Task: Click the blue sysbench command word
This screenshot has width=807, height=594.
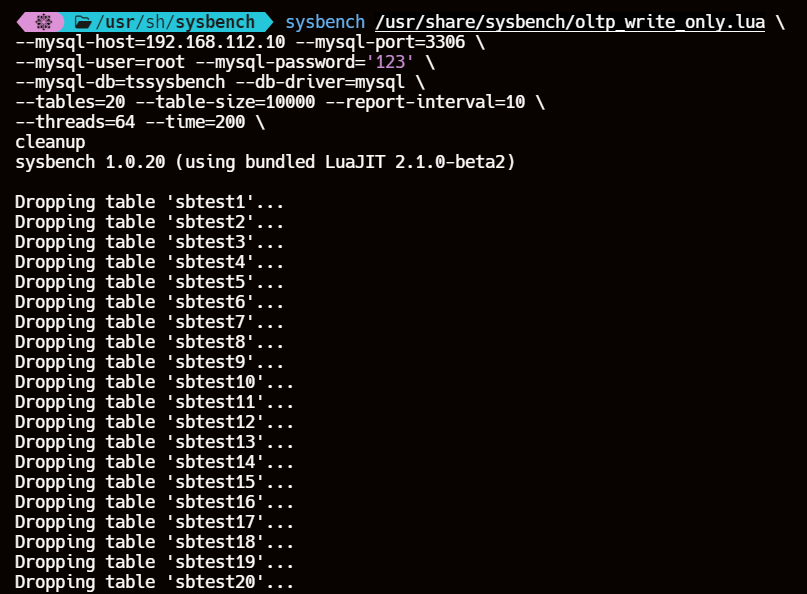Action: coord(324,21)
